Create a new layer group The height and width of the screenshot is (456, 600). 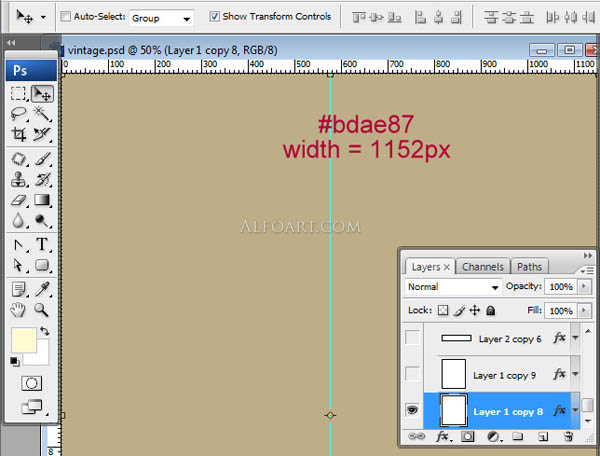coord(517,436)
